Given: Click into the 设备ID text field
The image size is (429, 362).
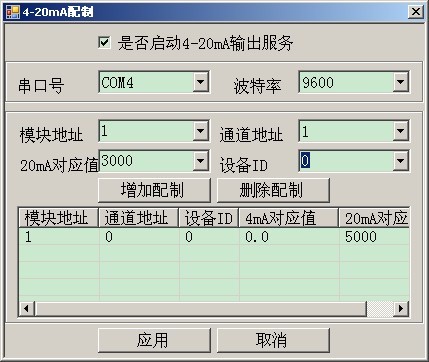Looking at the screenshot, I should click(346, 161).
